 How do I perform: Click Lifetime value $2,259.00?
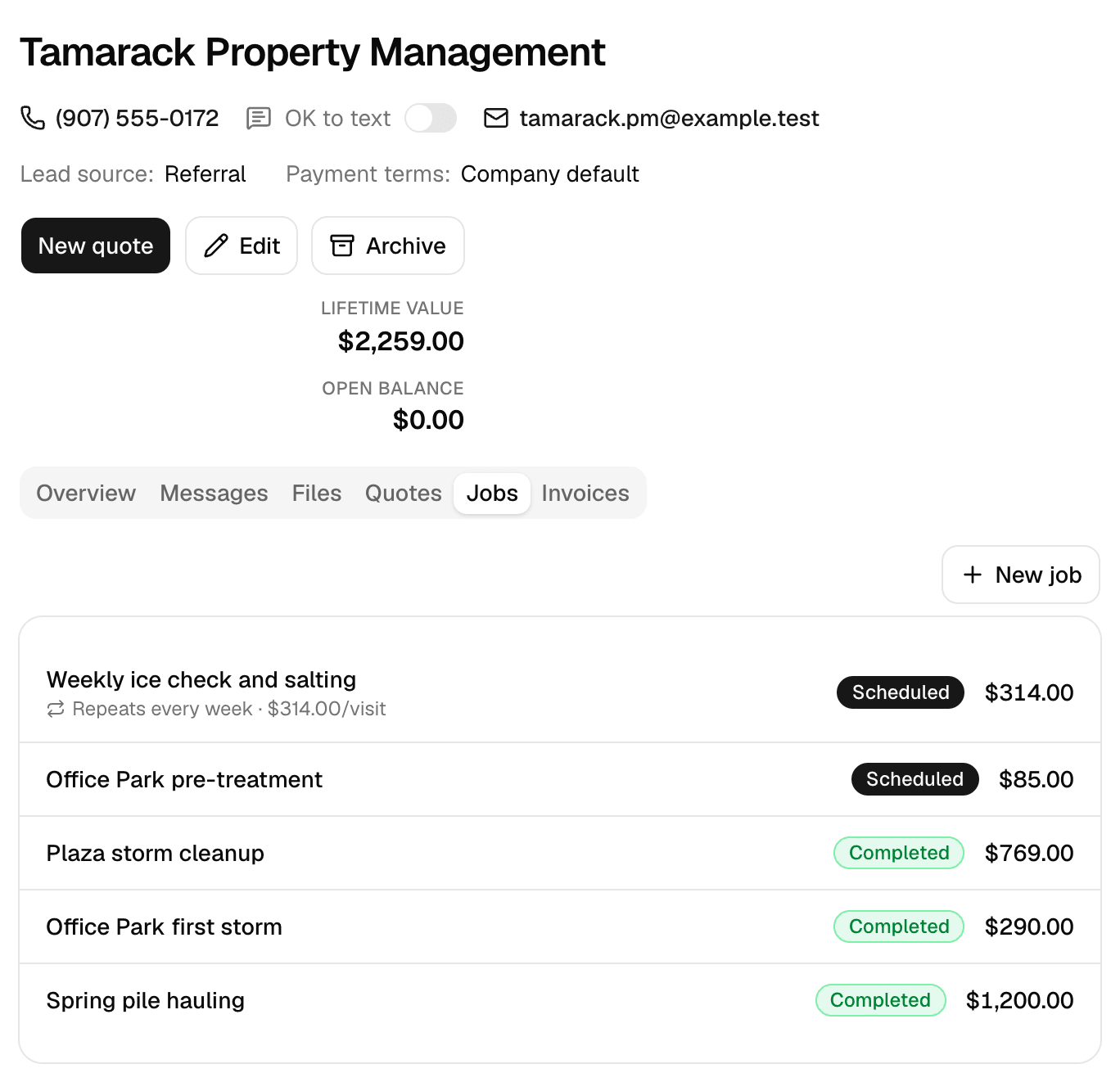[401, 341]
